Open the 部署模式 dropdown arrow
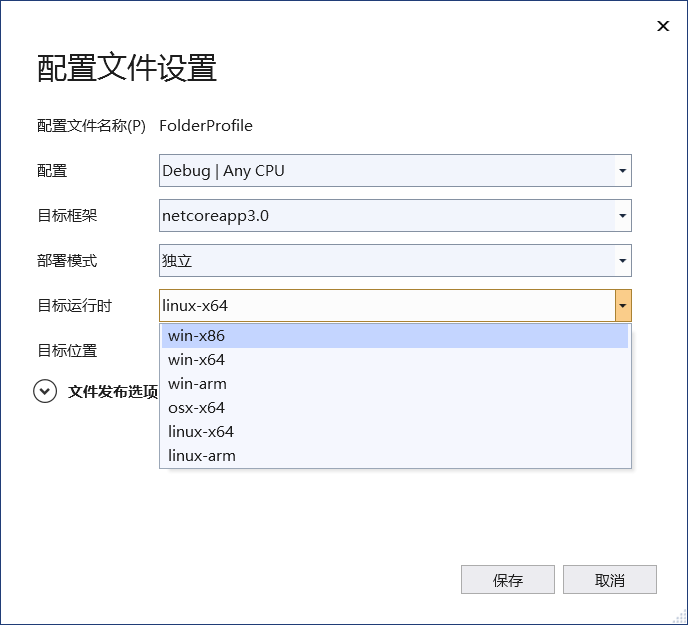This screenshot has width=688, height=625. point(623,261)
